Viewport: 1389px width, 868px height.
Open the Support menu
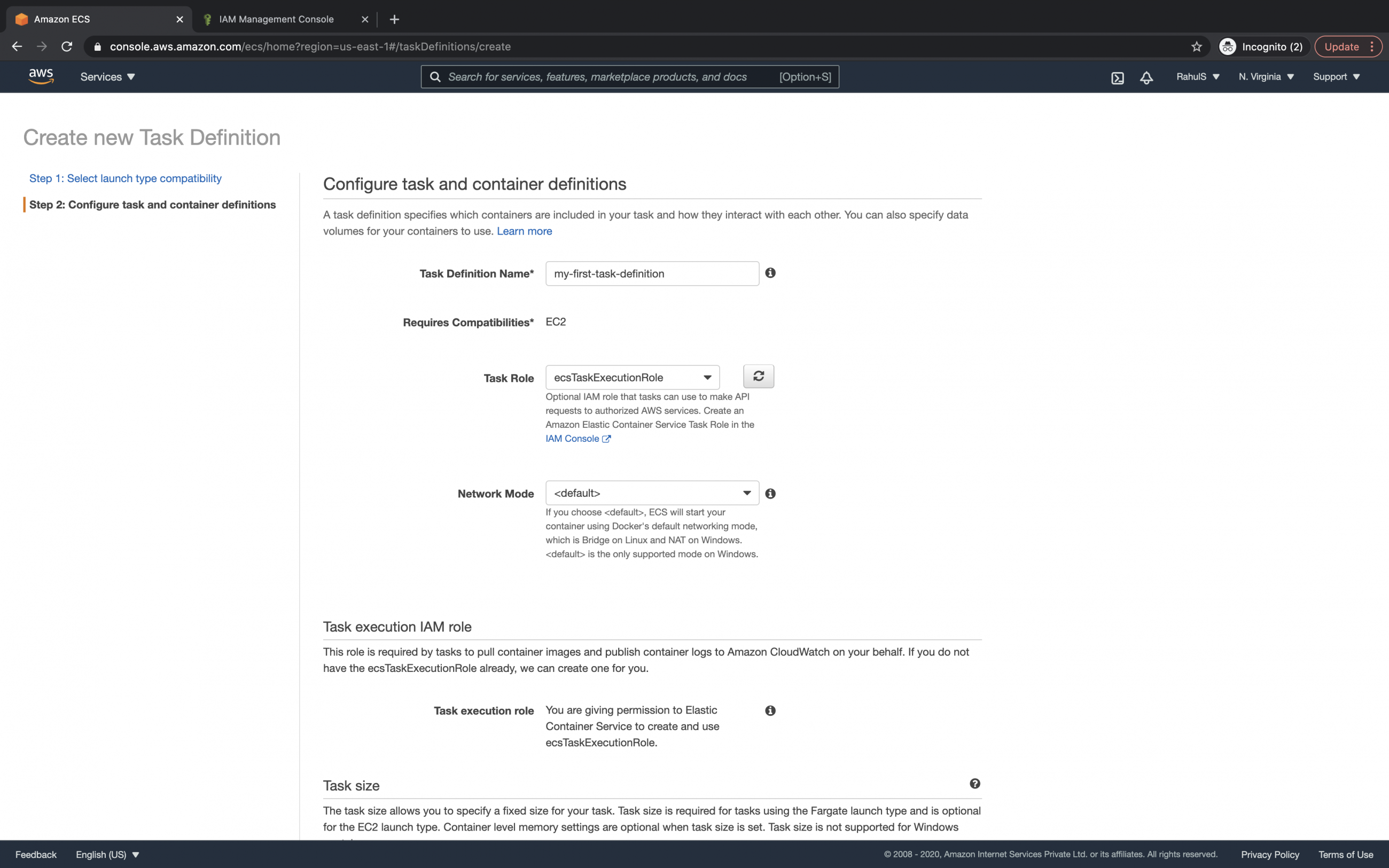point(1336,76)
